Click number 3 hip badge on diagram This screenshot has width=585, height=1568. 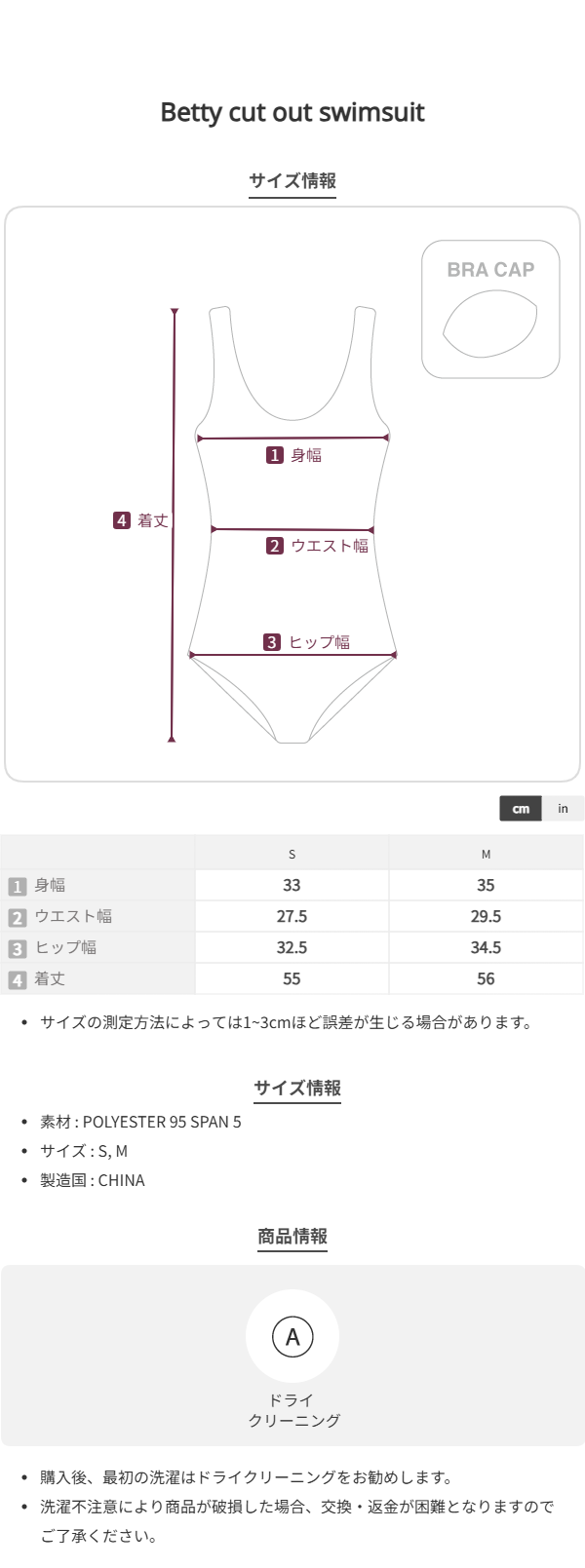point(272,642)
